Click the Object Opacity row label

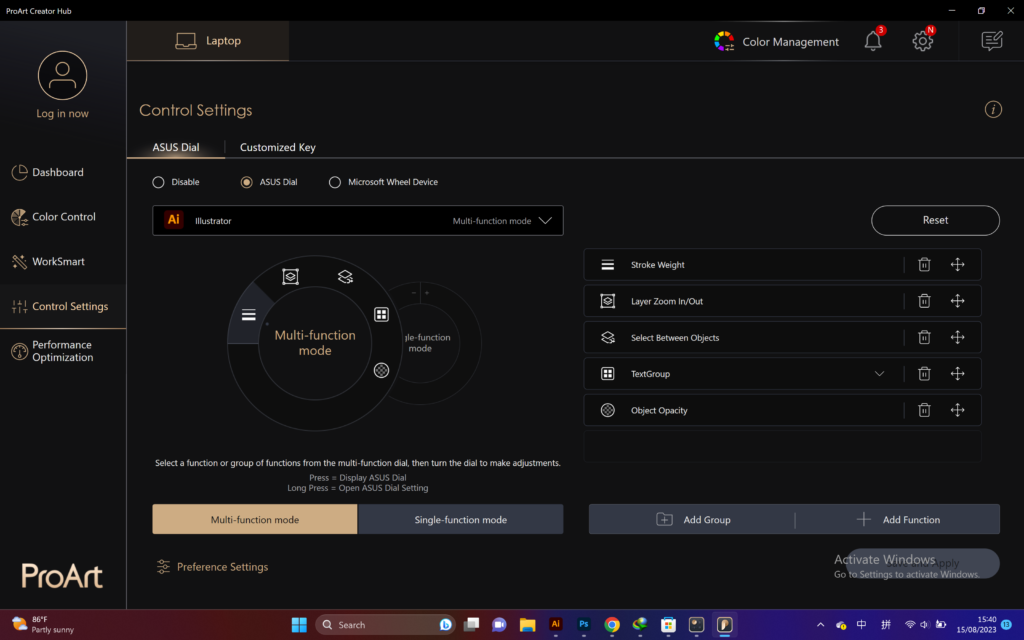point(659,410)
